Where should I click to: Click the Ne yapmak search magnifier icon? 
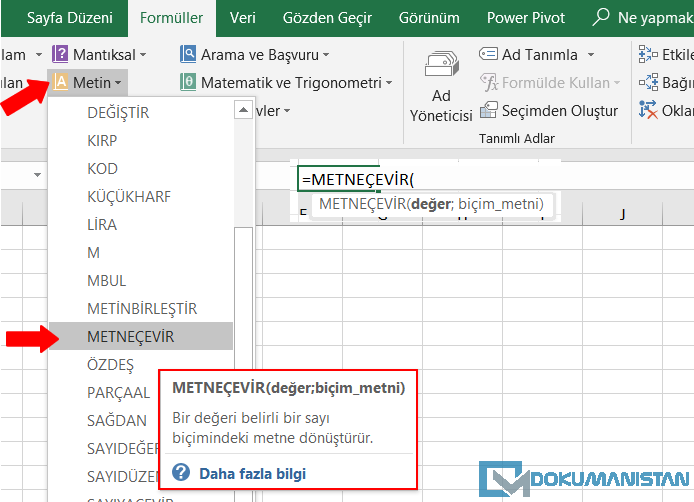click(601, 17)
